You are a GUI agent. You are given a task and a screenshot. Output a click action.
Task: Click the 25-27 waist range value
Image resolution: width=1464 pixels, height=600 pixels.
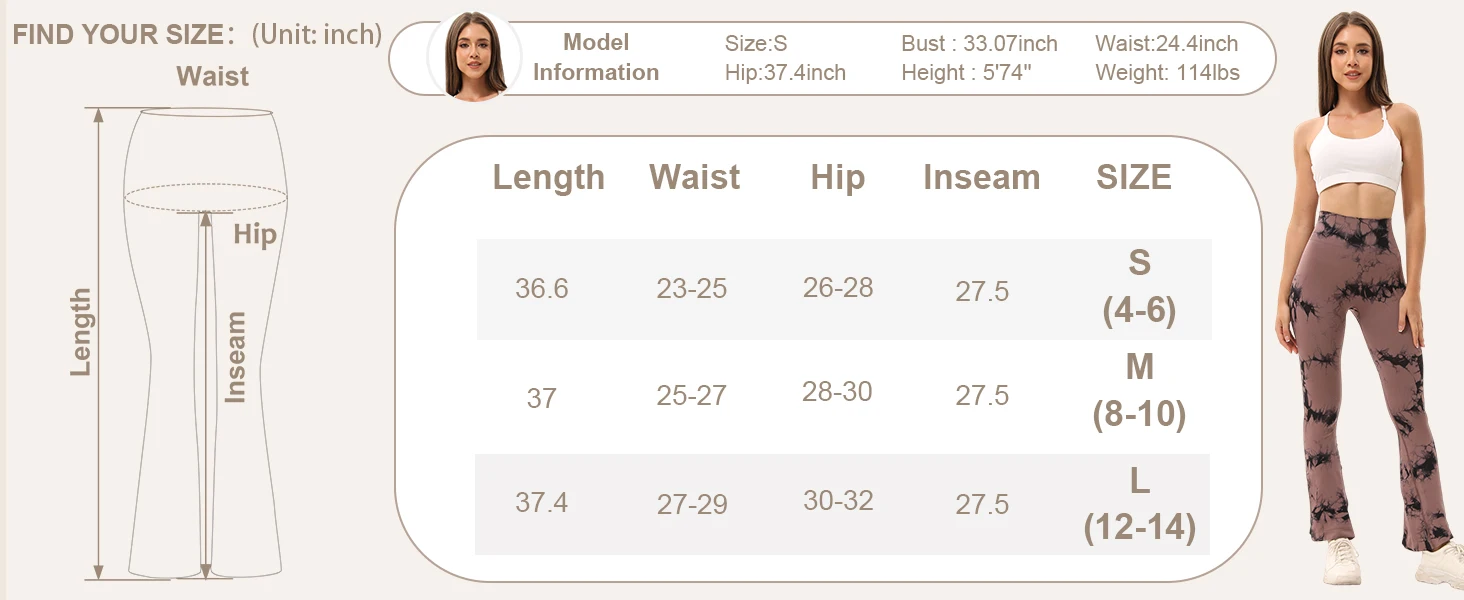(691, 396)
